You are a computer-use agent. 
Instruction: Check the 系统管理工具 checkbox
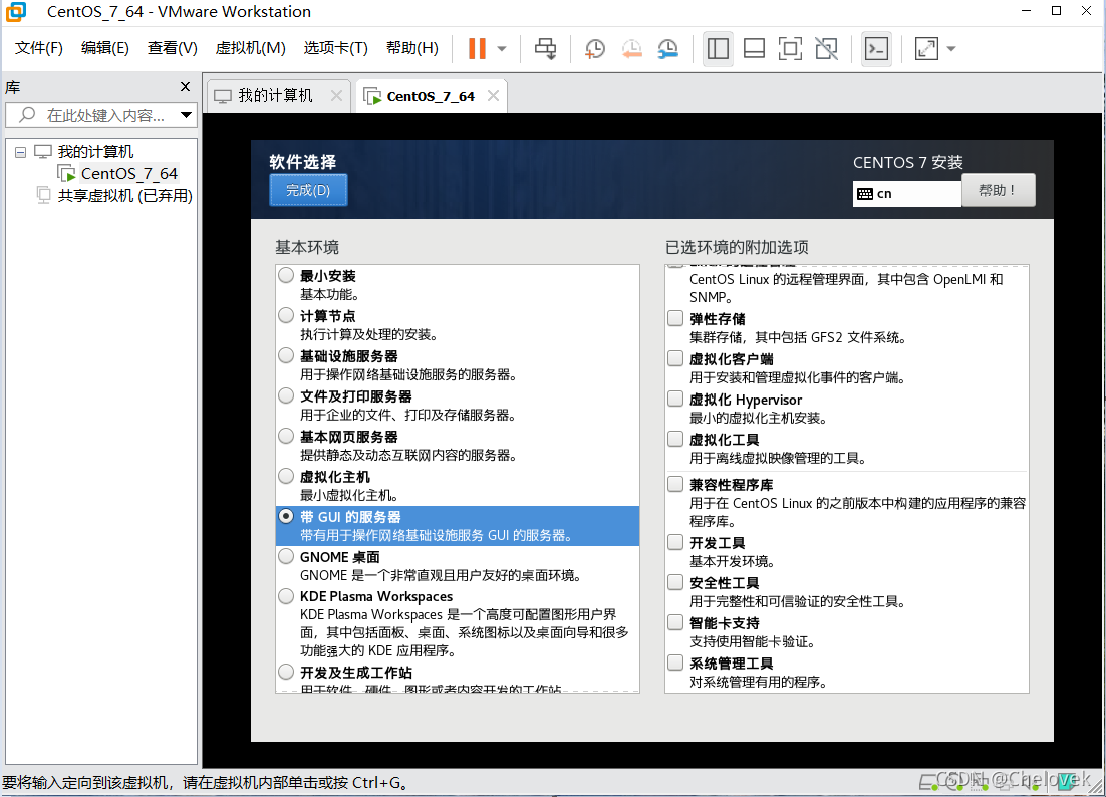(675, 663)
